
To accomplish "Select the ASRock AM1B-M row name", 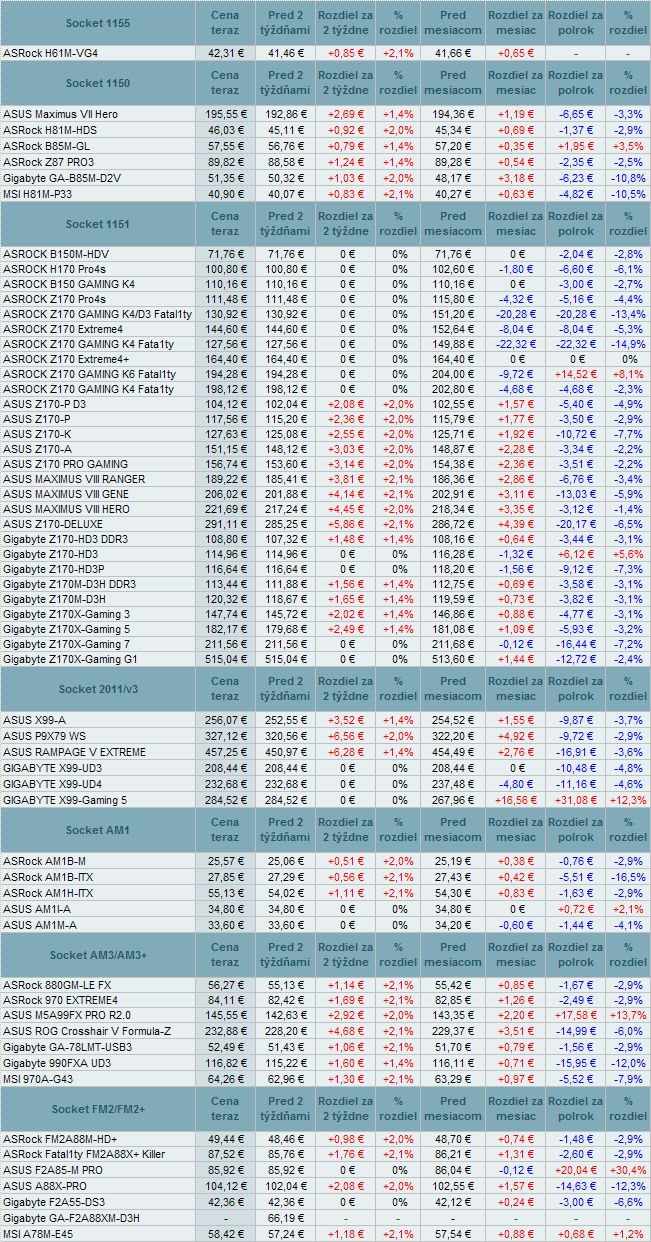I will [44, 861].
